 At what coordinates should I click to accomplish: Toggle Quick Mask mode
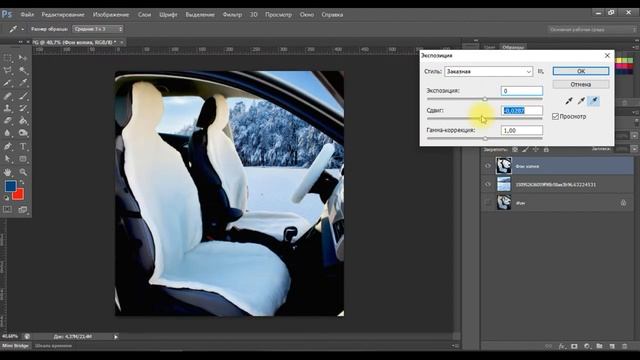[8, 209]
